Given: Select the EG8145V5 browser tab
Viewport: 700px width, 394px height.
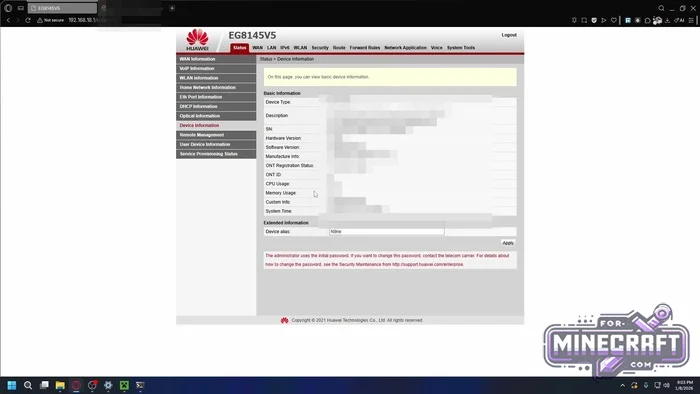Looking at the screenshot, I should (62, 8).
